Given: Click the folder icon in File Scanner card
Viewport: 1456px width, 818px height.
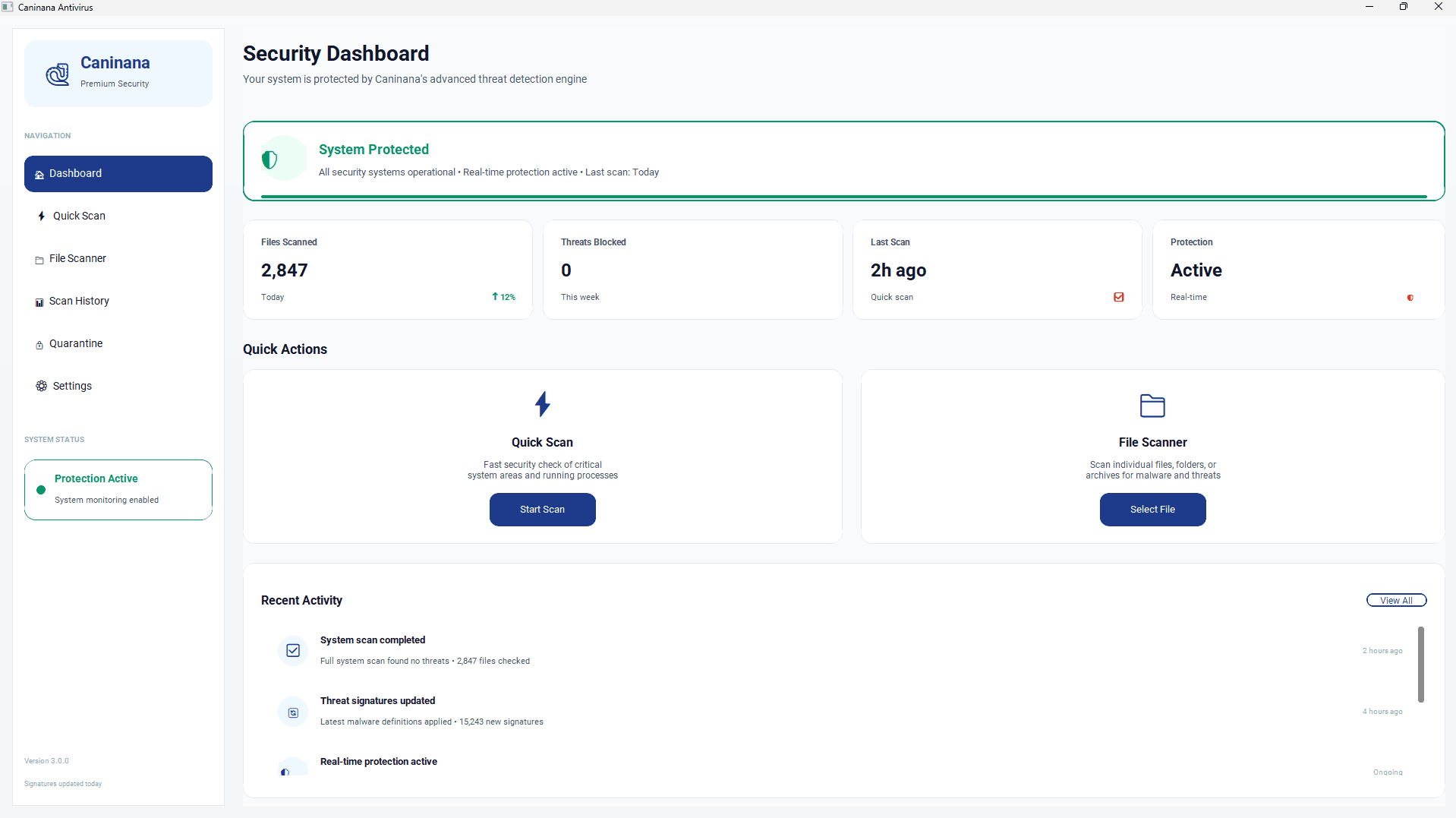Looking at the screenshot, I should 1152,406.
